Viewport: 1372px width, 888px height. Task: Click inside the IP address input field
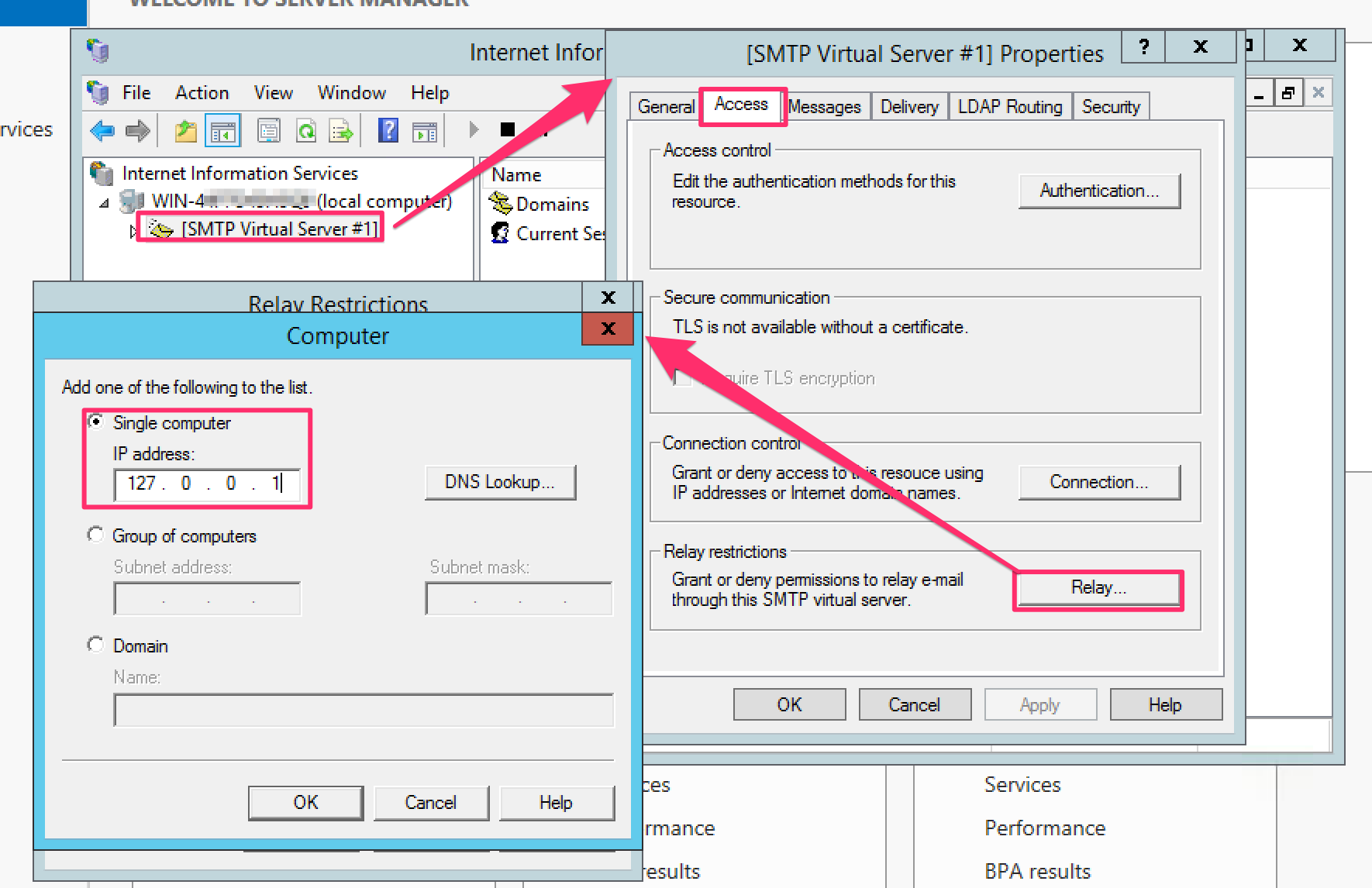pyautogui.click(x=203, y=484)
